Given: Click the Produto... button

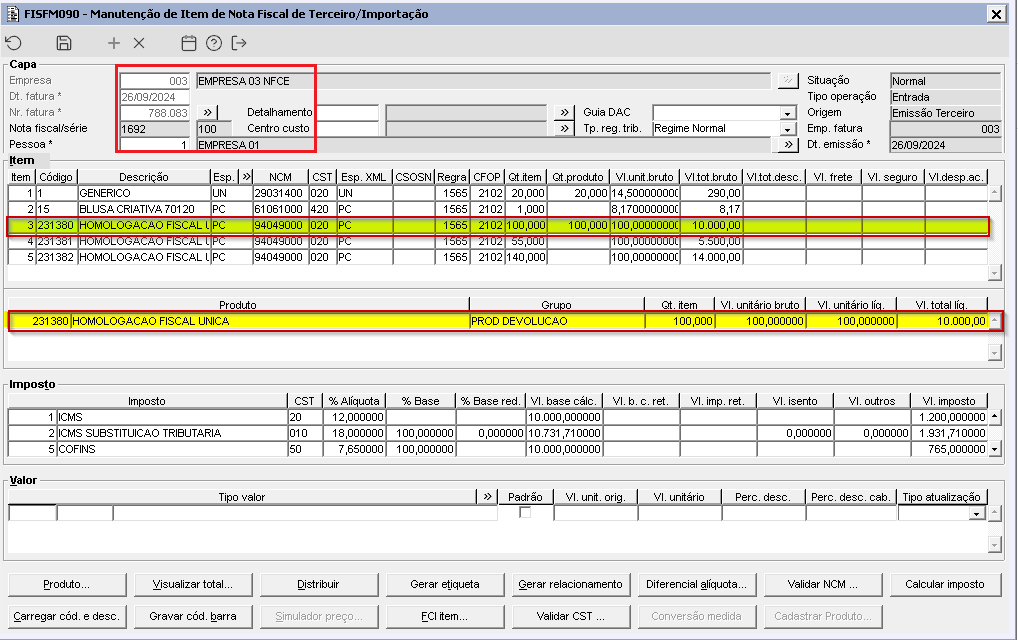Looking at the screenshot, I should (67, 584).
